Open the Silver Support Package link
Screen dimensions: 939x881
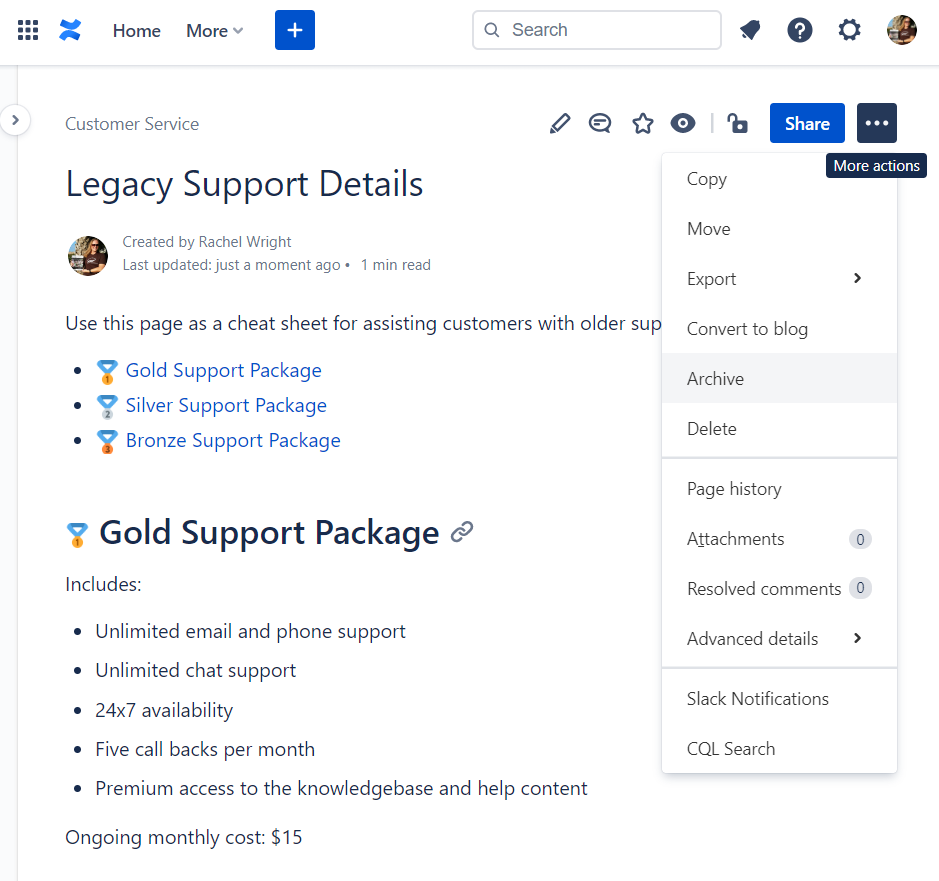pyautogui.click(x=225, y=405)
